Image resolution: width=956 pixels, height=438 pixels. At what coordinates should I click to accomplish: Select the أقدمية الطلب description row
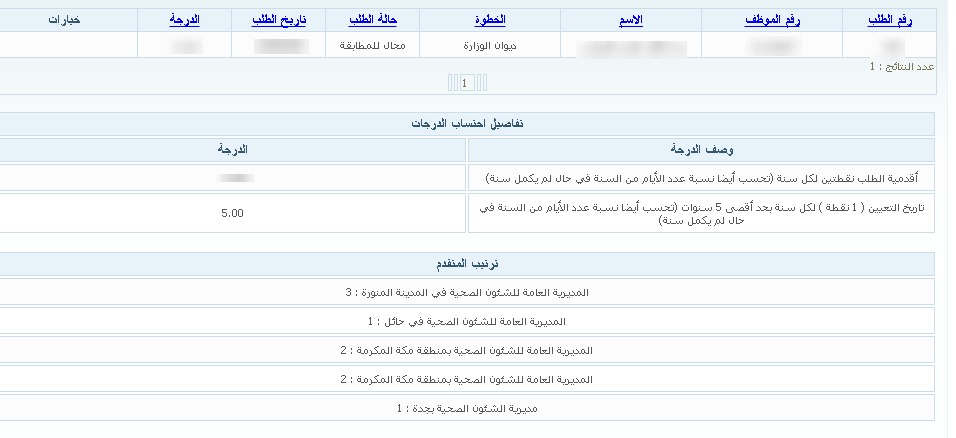pyautogui.click(x=701, y=177)
